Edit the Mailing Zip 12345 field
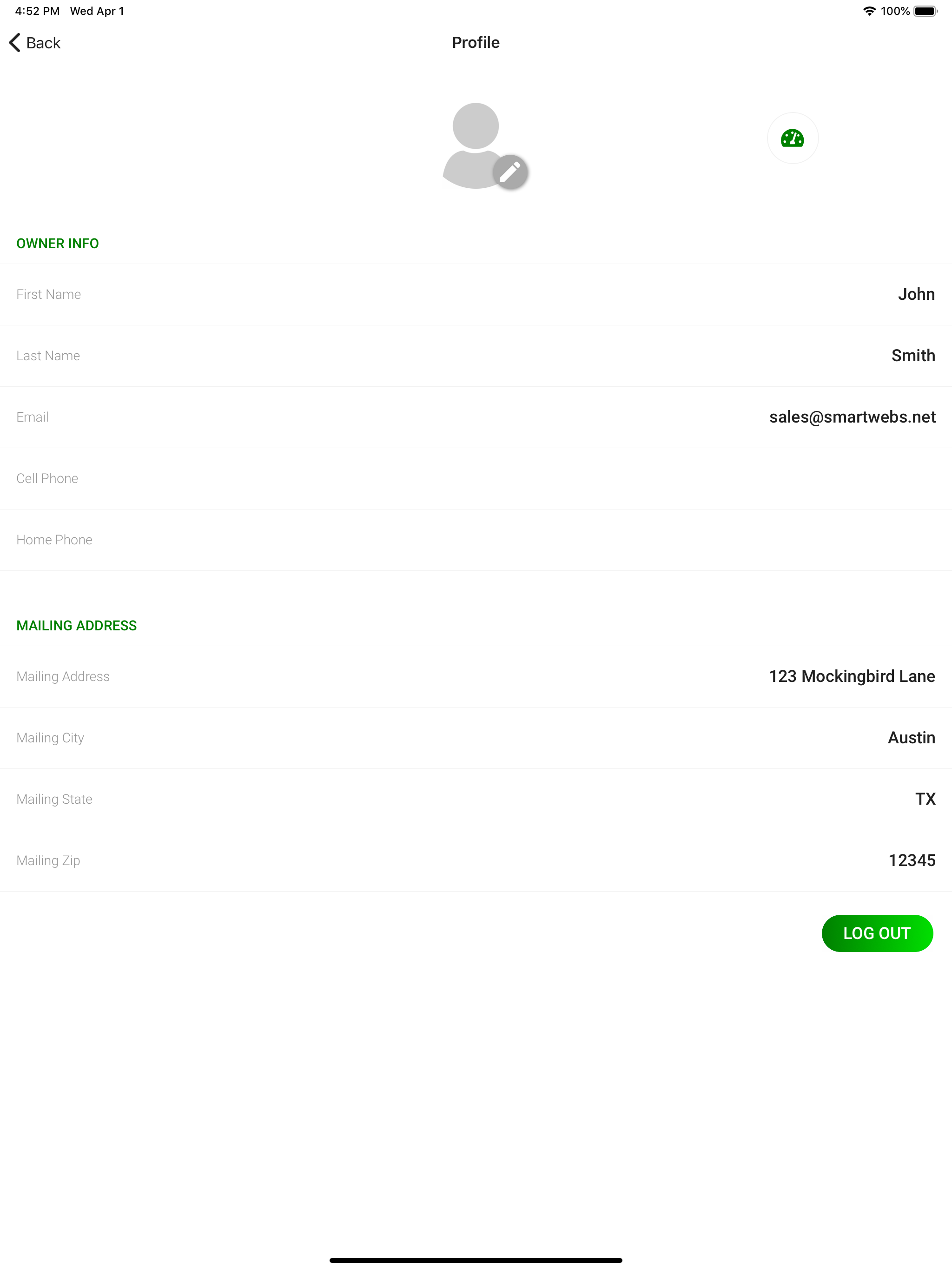The height and width of the screenshot is (1270, 952). 476,860
